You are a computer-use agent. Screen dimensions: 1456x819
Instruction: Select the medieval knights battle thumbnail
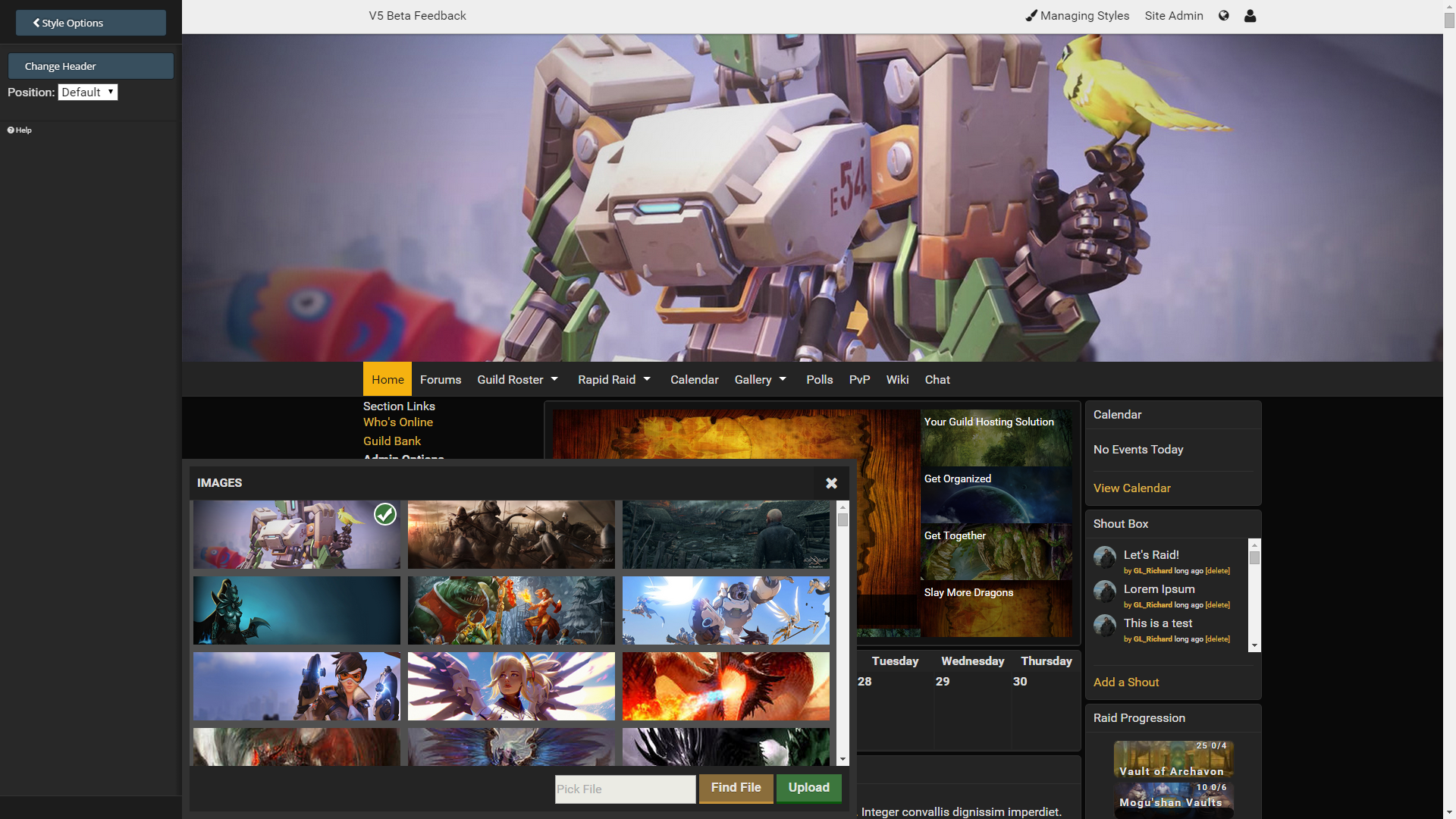pyautogui.click(x=511, y=535)
